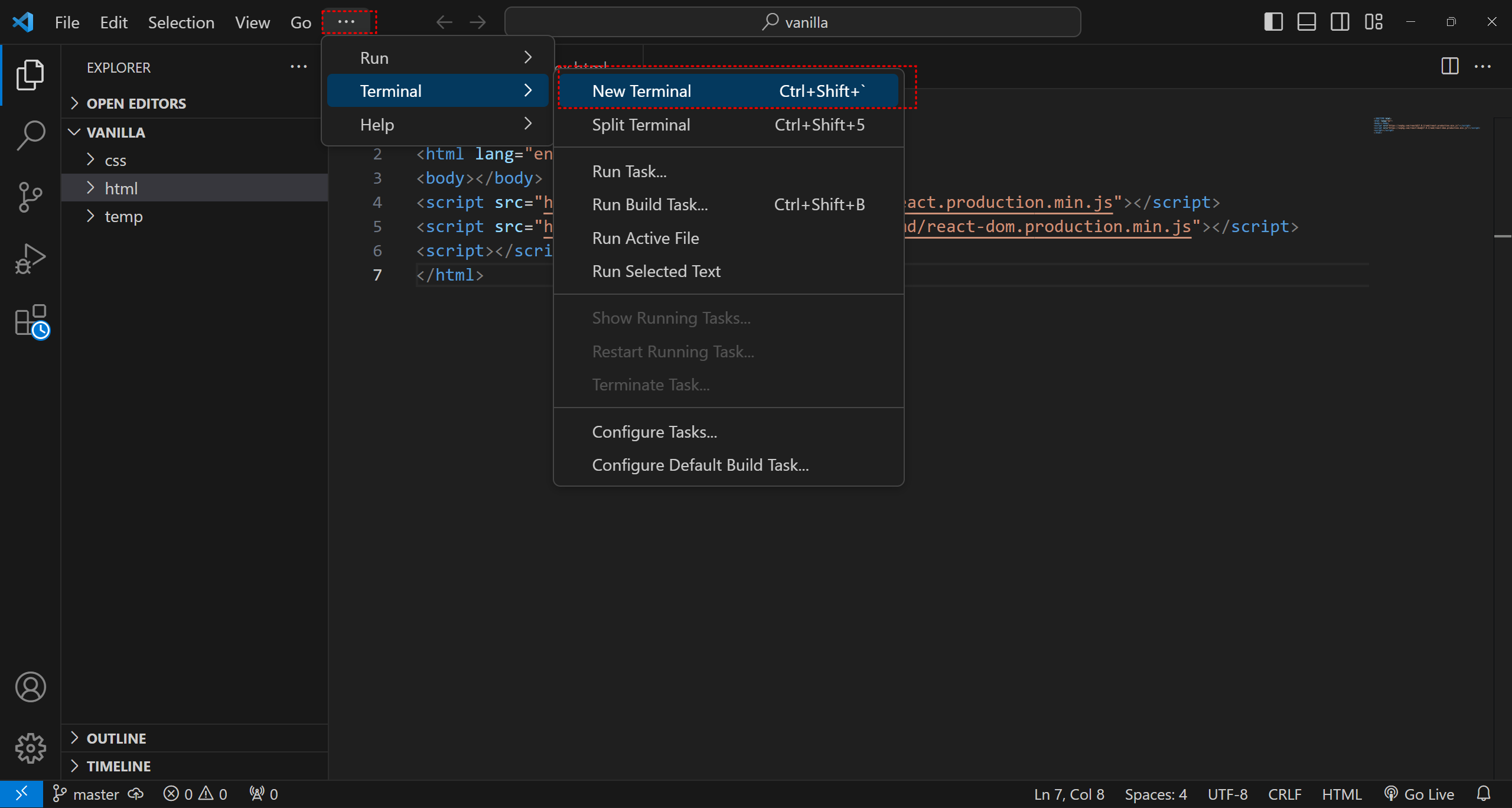Open errors and warnings problems indicator
1512x808 pixels.
(x=195, y=794)
